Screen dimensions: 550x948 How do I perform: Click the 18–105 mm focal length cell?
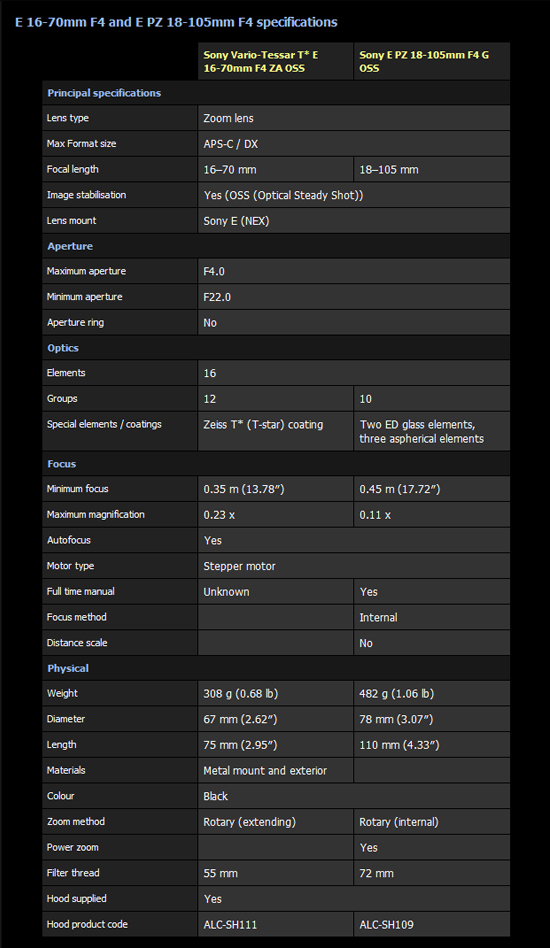tap(432, 170)
